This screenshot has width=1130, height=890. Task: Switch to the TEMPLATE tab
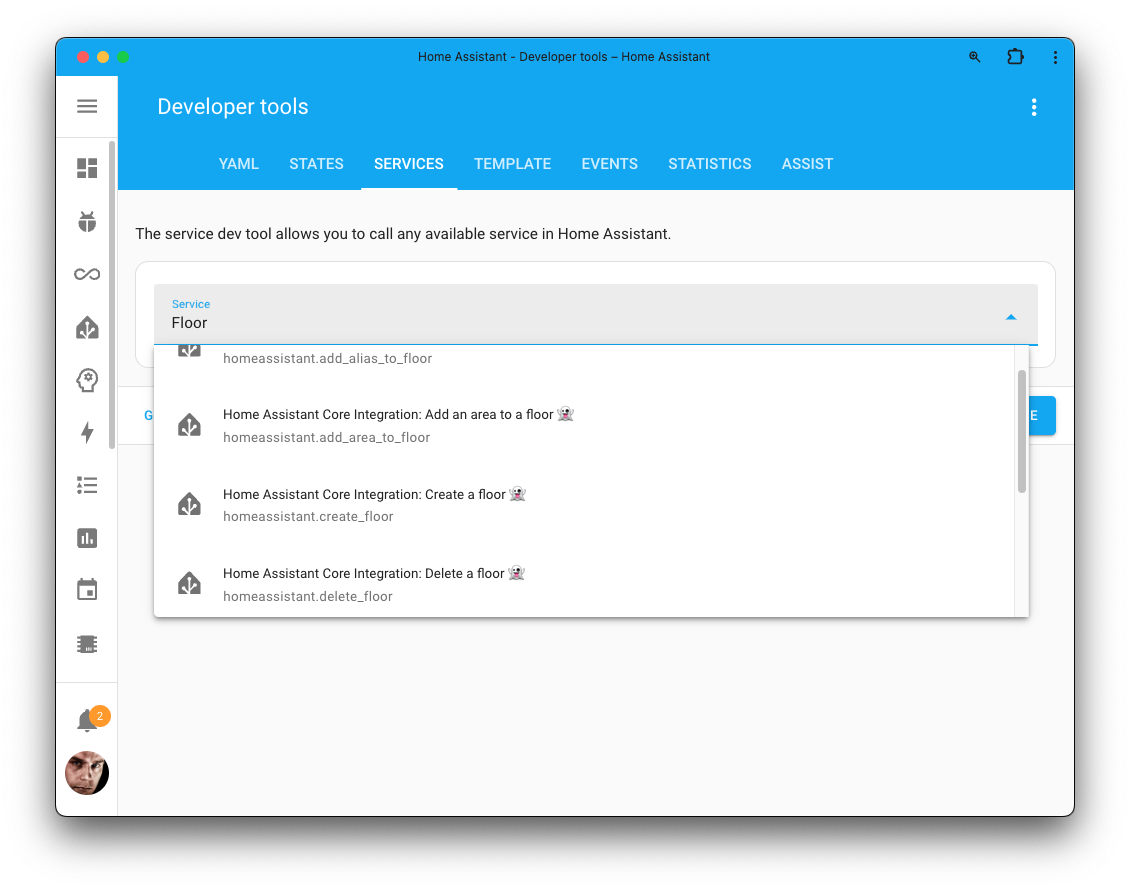[x=512, y=163]
